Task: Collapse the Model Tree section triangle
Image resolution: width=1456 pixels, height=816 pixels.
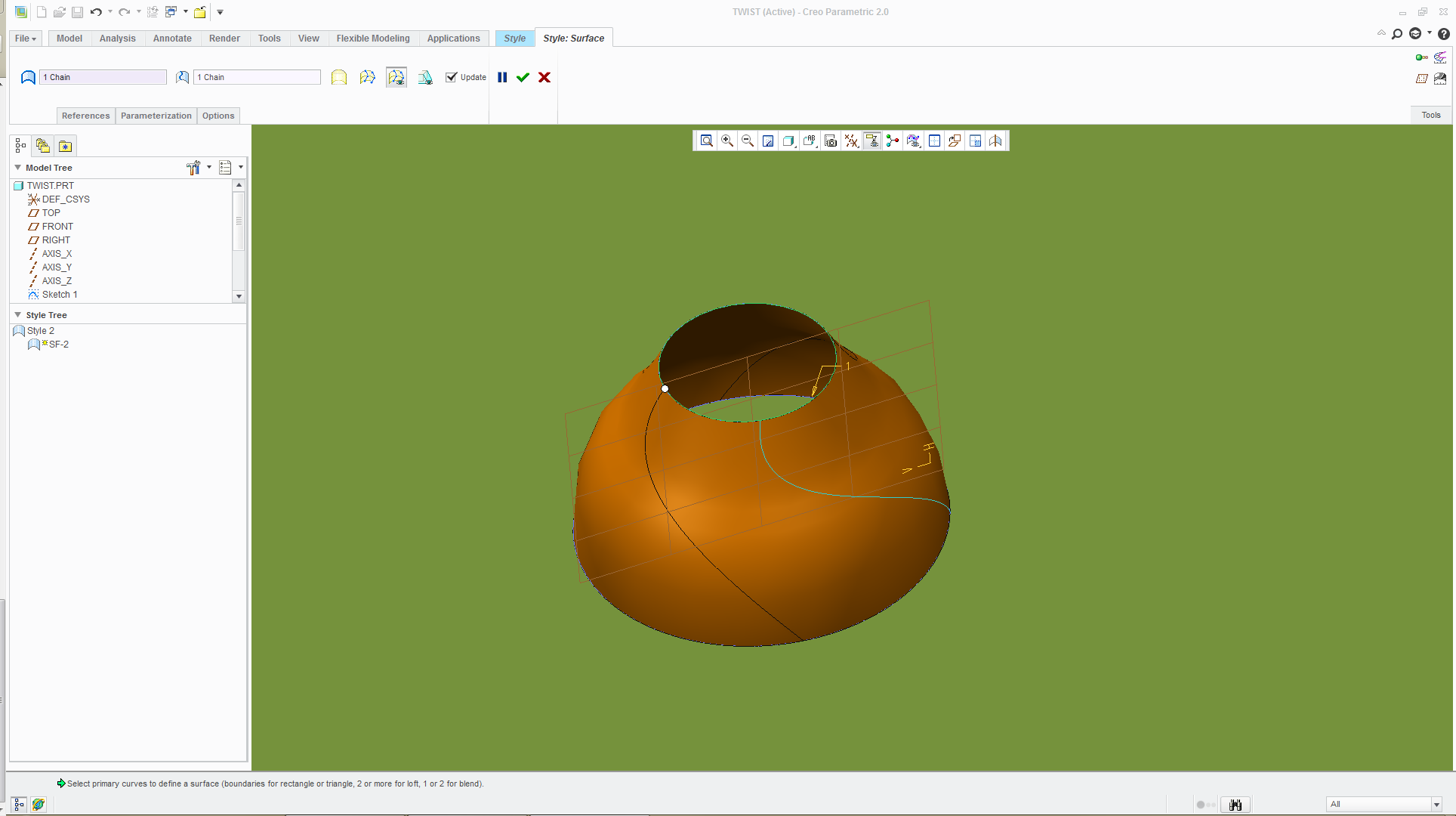Action: pyautogui.click(x=17, y=168)
